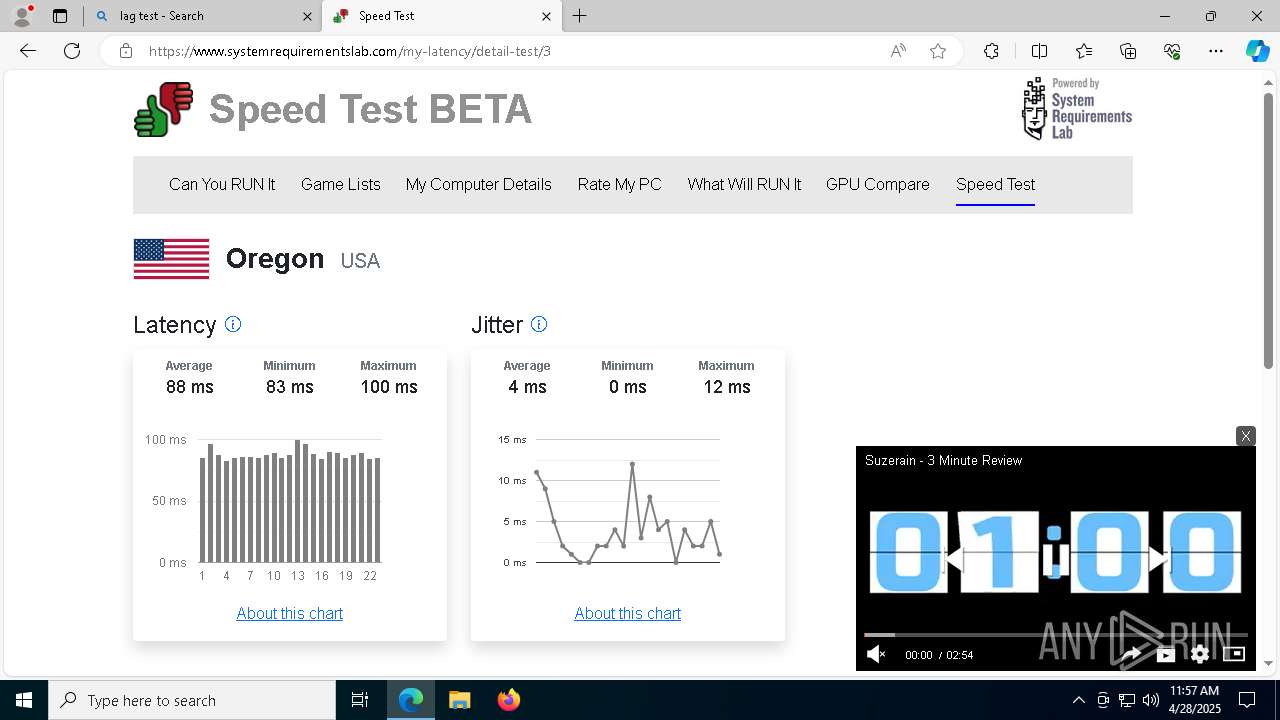Close the lag test - Search tab
Image resolution: width=1280 pixels, height=720 pixels.
pos(307,16)
